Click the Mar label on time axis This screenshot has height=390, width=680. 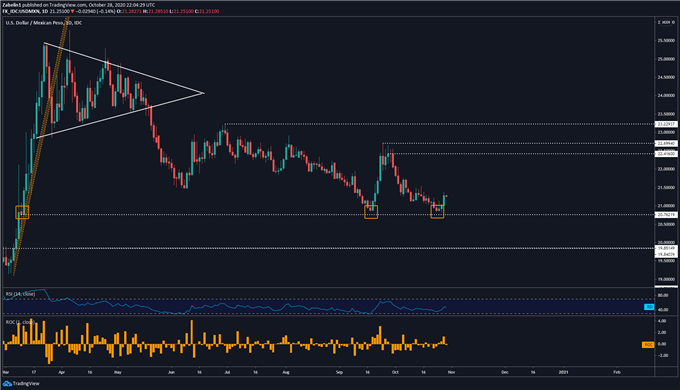click(x=6, y=372)
